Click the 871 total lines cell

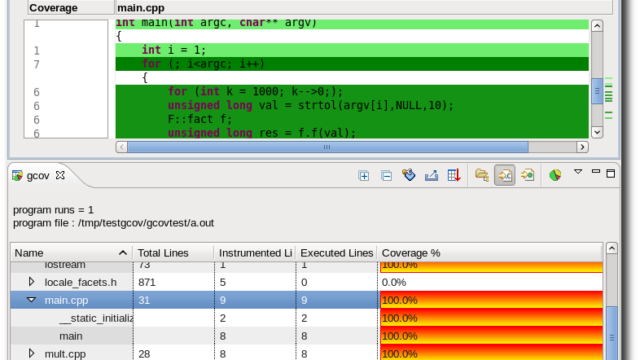point(147,282)
